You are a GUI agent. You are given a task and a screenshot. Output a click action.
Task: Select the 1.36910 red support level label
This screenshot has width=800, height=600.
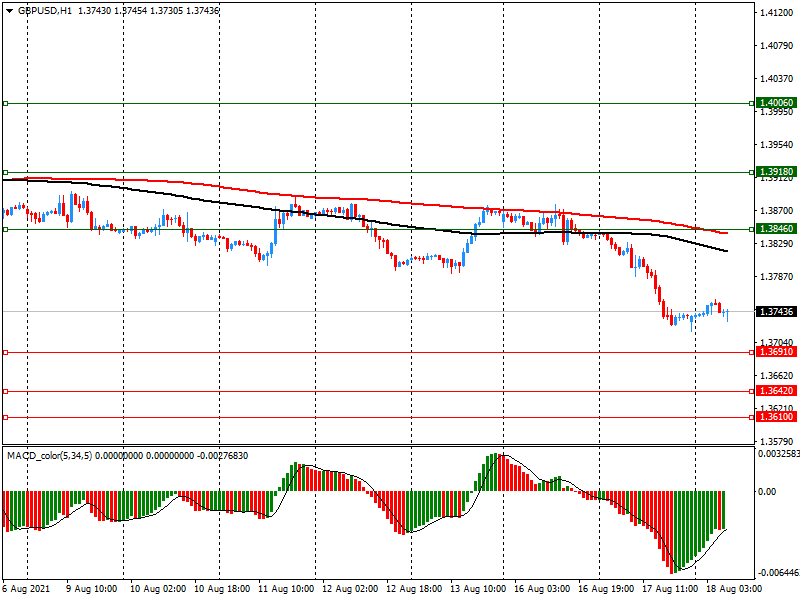pyautogui.click(x=776, y=352)
